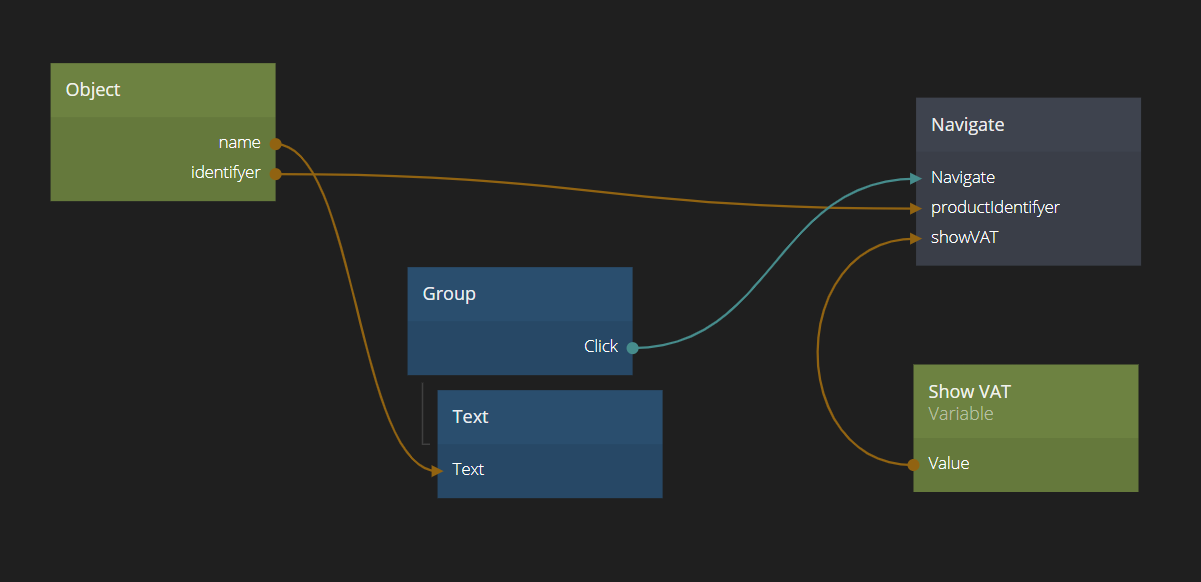Image resolution: width=1201 pixels, height=582 pixels.
Task: Click the Text input port arrow
Action: click(437, 470)
